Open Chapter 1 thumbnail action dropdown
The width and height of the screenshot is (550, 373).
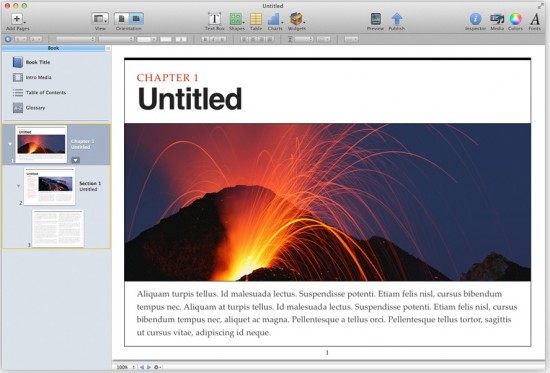pos(75,160)
